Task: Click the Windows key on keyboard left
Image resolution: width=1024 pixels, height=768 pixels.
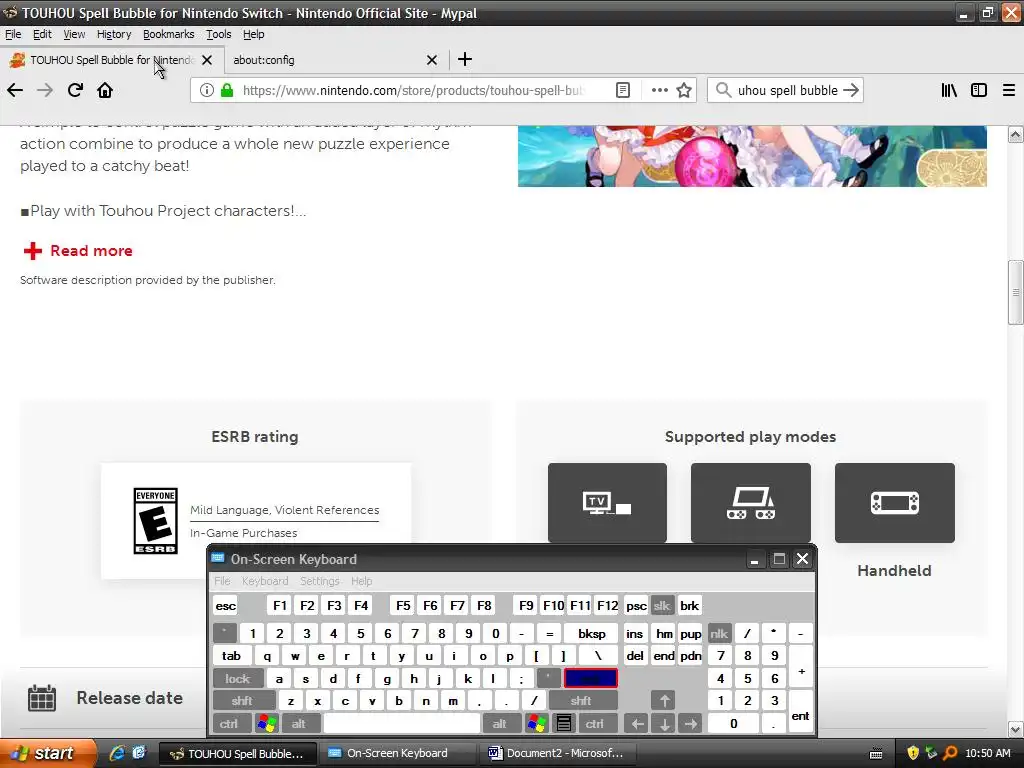Action: point(266,724)
